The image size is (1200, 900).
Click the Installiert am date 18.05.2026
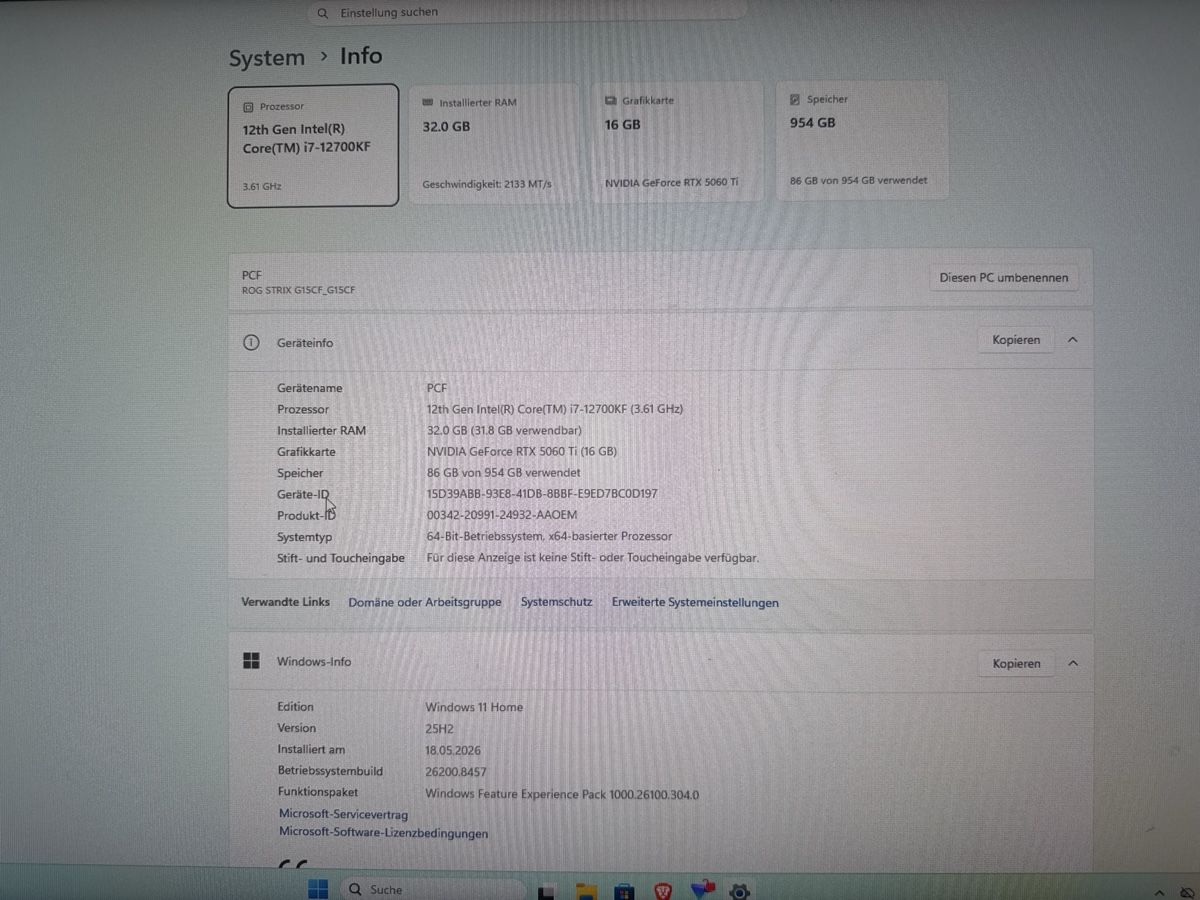[x=453, y=750]
